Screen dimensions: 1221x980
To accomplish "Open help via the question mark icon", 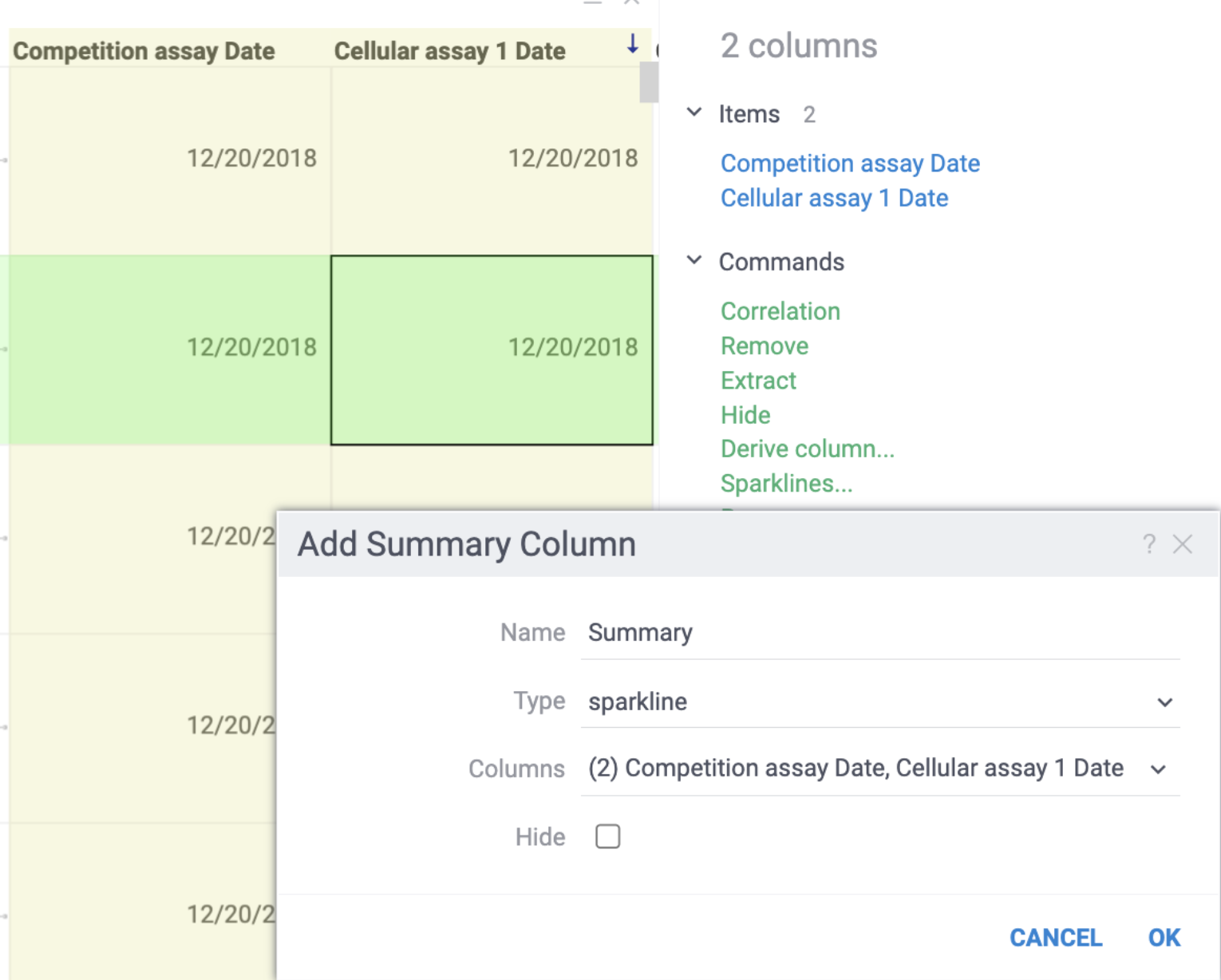I will [x=1149, y=543].
